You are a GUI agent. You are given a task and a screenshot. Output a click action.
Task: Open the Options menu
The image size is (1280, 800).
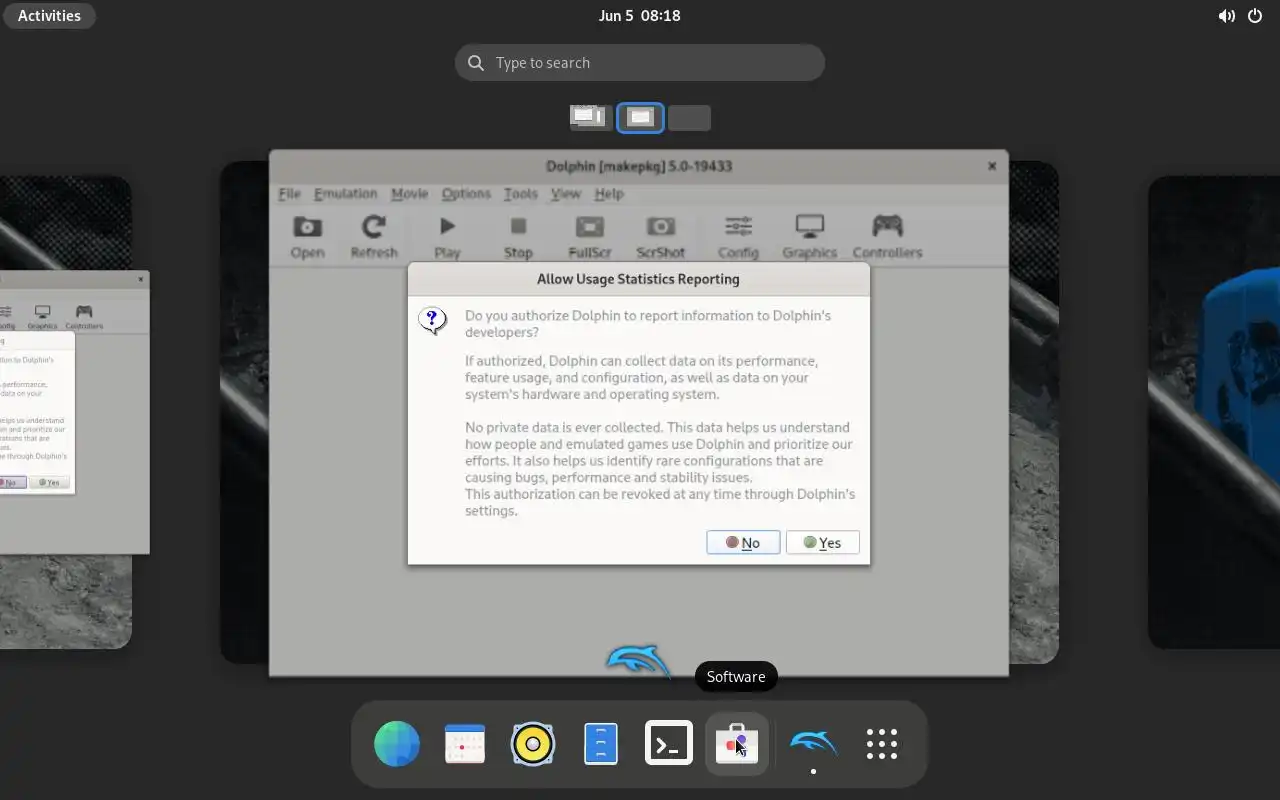point(466,193)
